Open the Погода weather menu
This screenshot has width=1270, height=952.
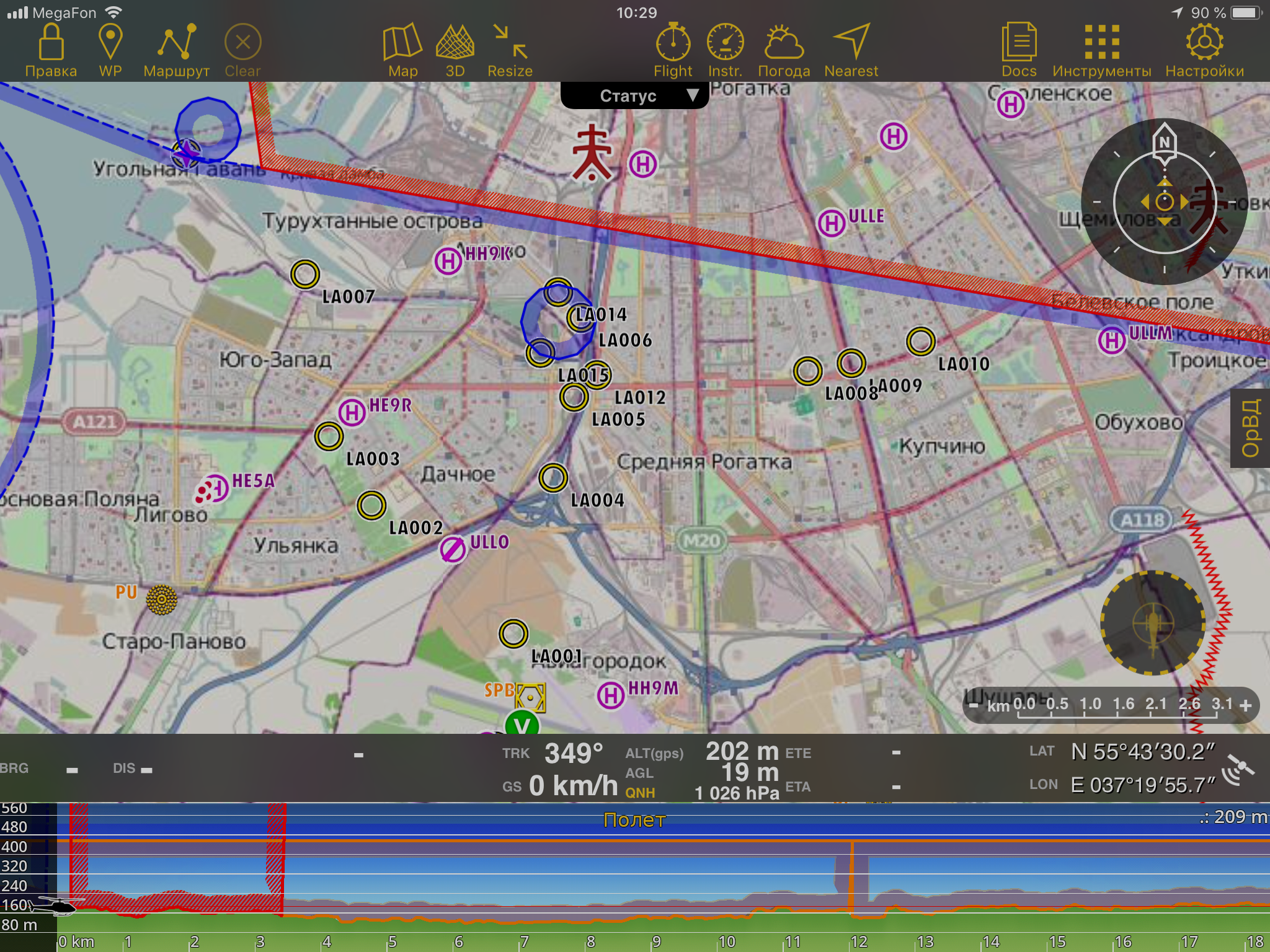(784, 43)
